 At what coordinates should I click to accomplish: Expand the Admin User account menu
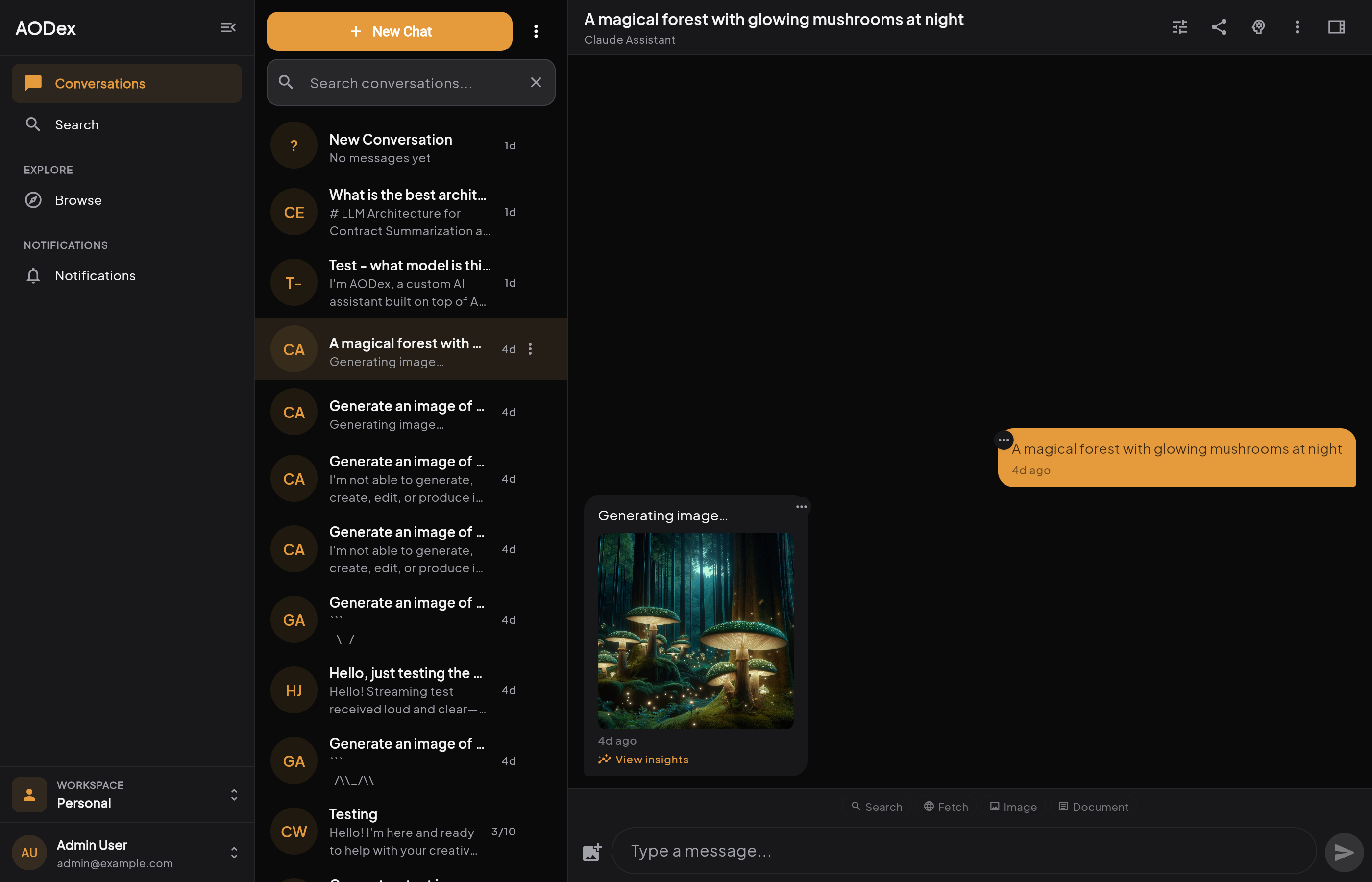tap(234, 852)
